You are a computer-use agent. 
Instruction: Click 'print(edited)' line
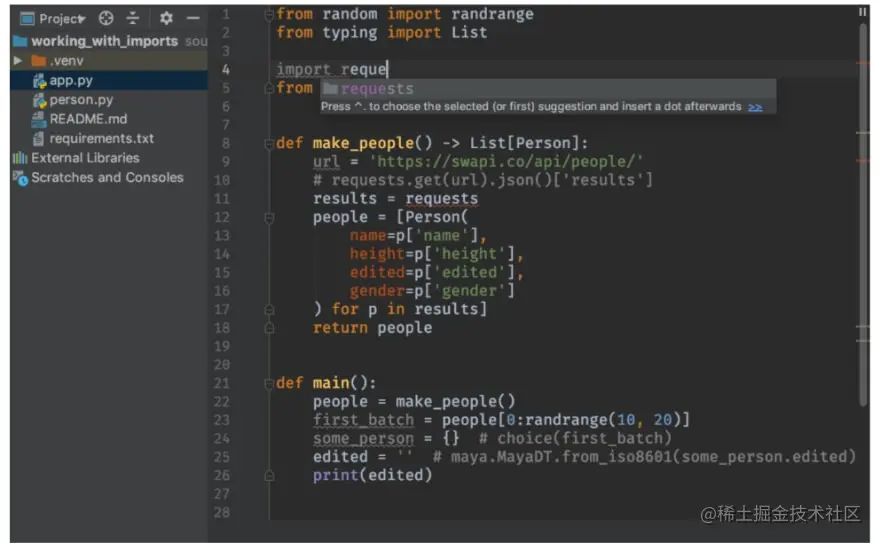point(373,475)
